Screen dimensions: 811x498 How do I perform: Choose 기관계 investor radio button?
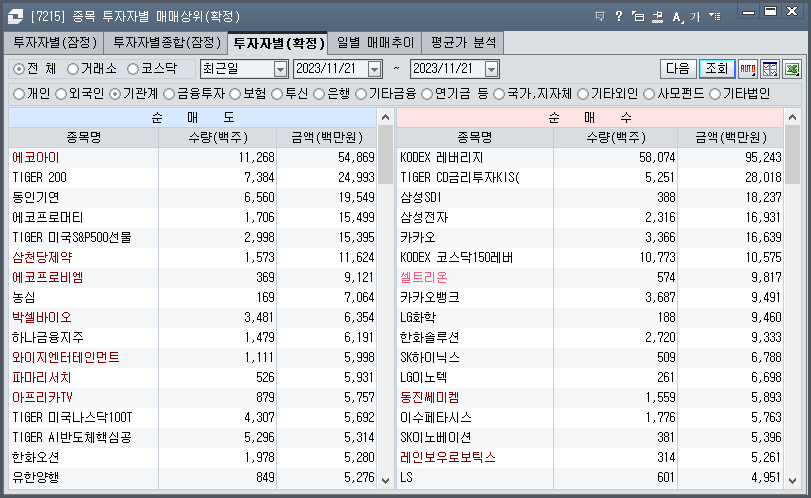[115, 94]
